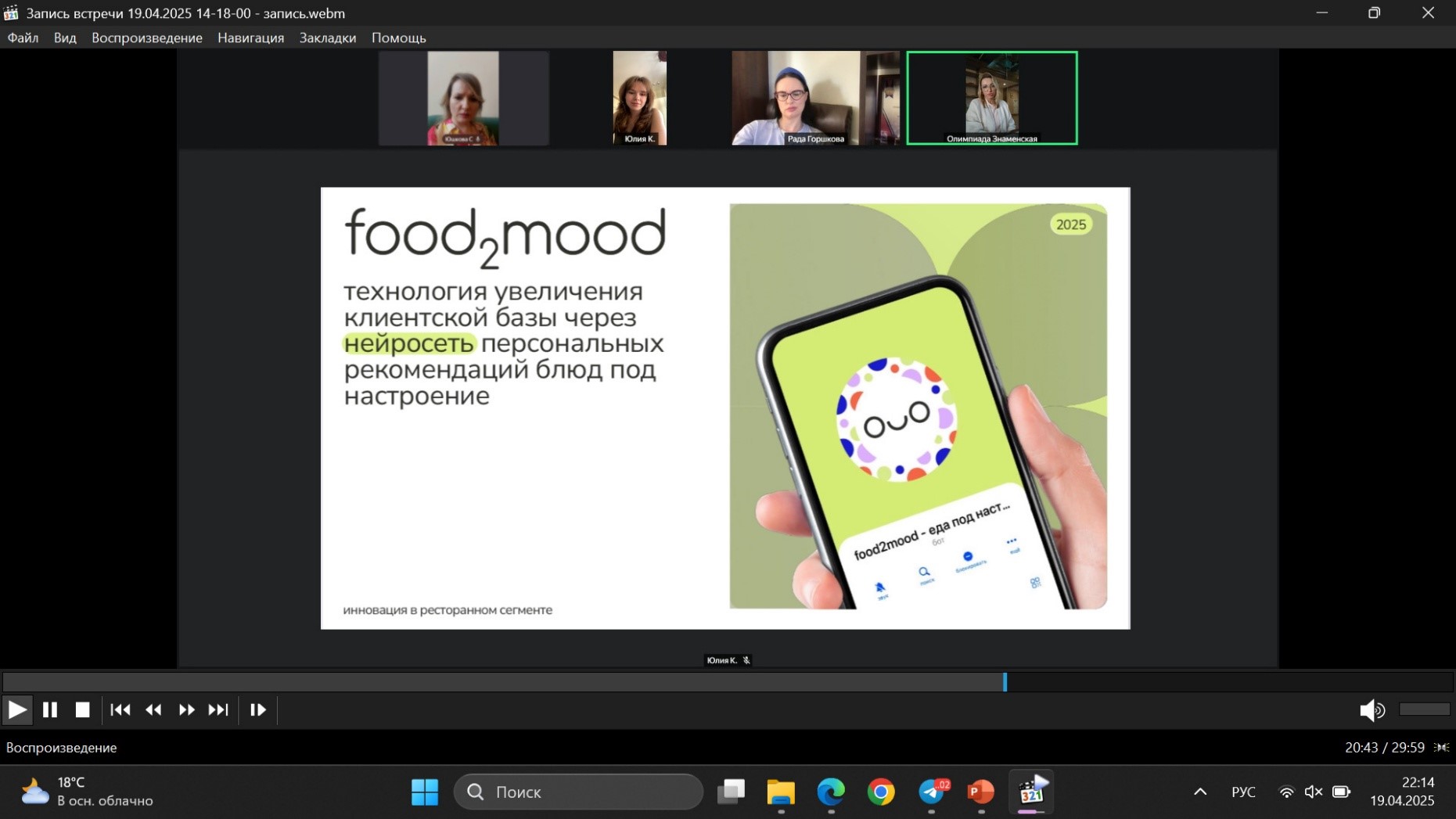
Task: Click the Play button in player controls
Action: point(16,710)
